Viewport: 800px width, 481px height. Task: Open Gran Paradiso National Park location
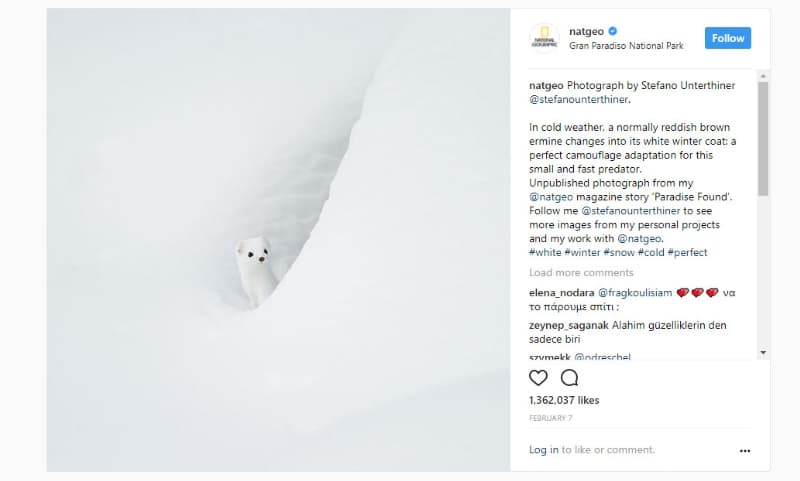(x=626, y=46)
